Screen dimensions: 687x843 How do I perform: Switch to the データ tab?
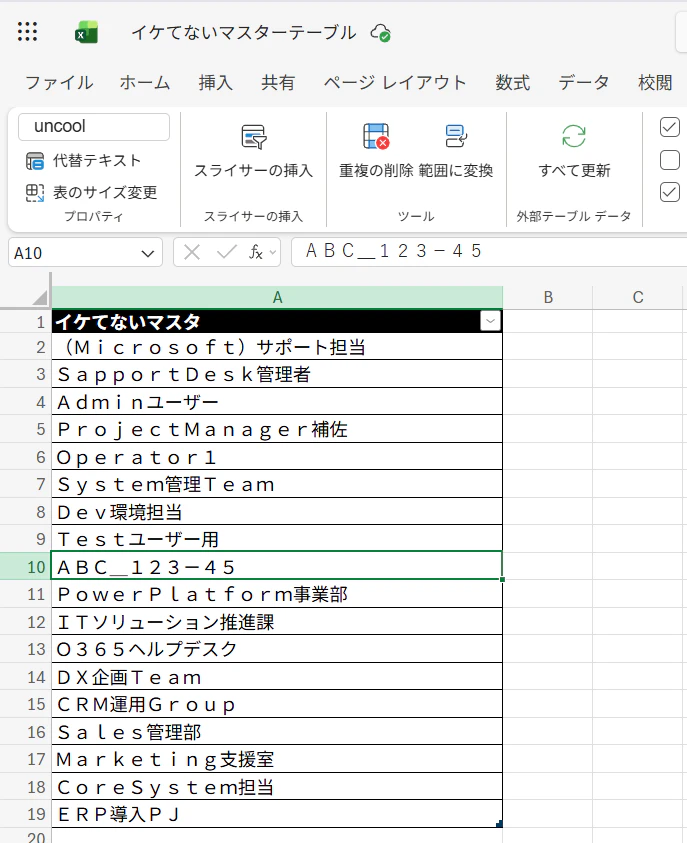tap(584, 83)
